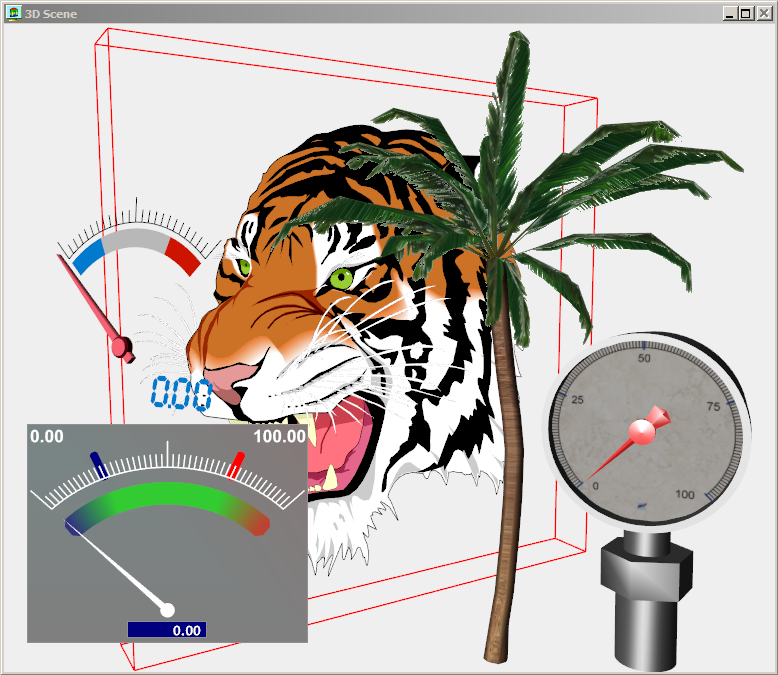Viewport: 778px width, 675px height.
Task: Maximize the 3D Scene window
Action: pyautogui.click(x=746, y=14)
